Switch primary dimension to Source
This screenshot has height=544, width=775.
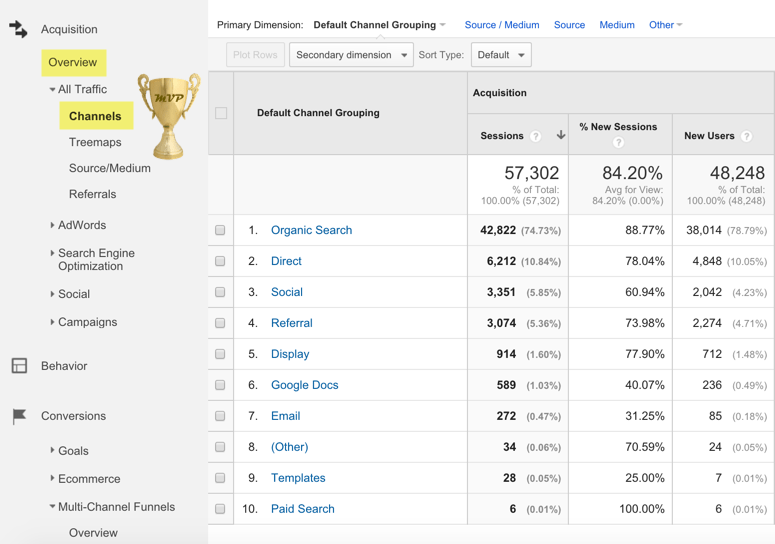click(x=569, y=25)
